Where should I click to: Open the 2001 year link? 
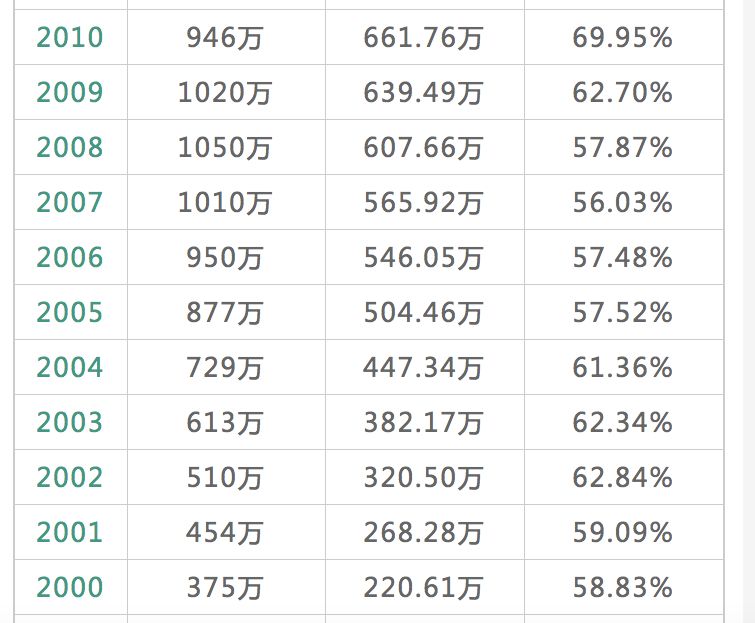(x=70, y=533)
